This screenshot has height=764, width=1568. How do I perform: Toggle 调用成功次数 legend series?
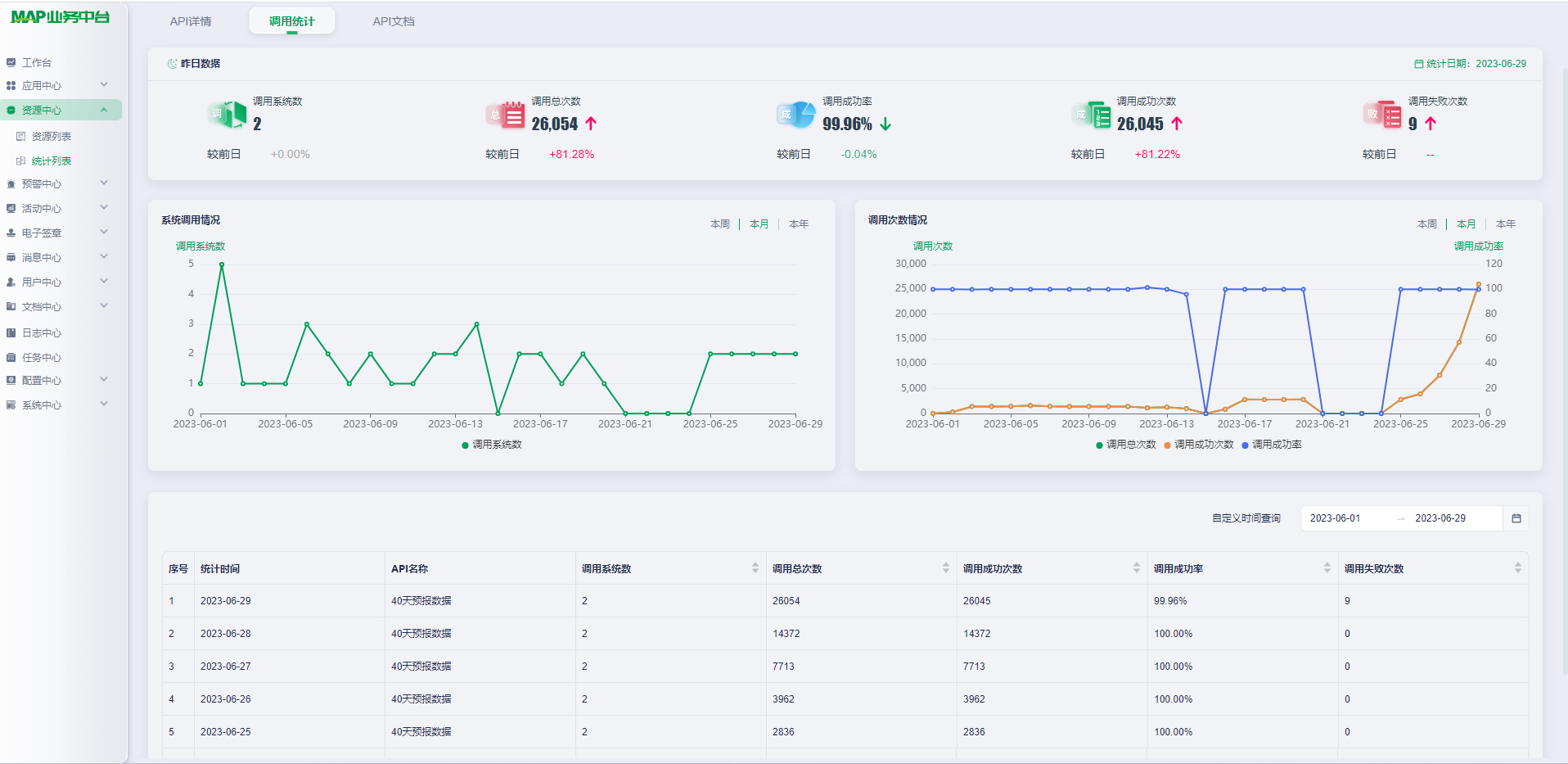tap(1199, 445)
